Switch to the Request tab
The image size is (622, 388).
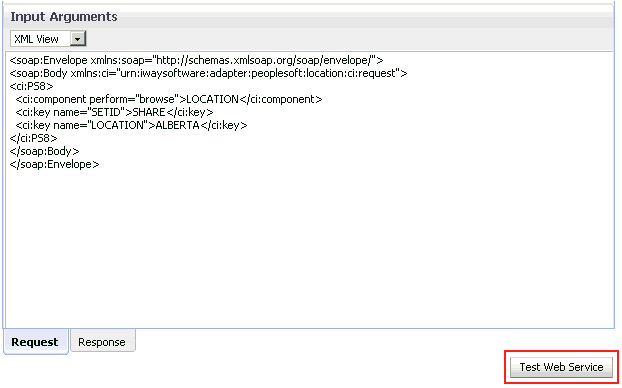pos(36,342)
